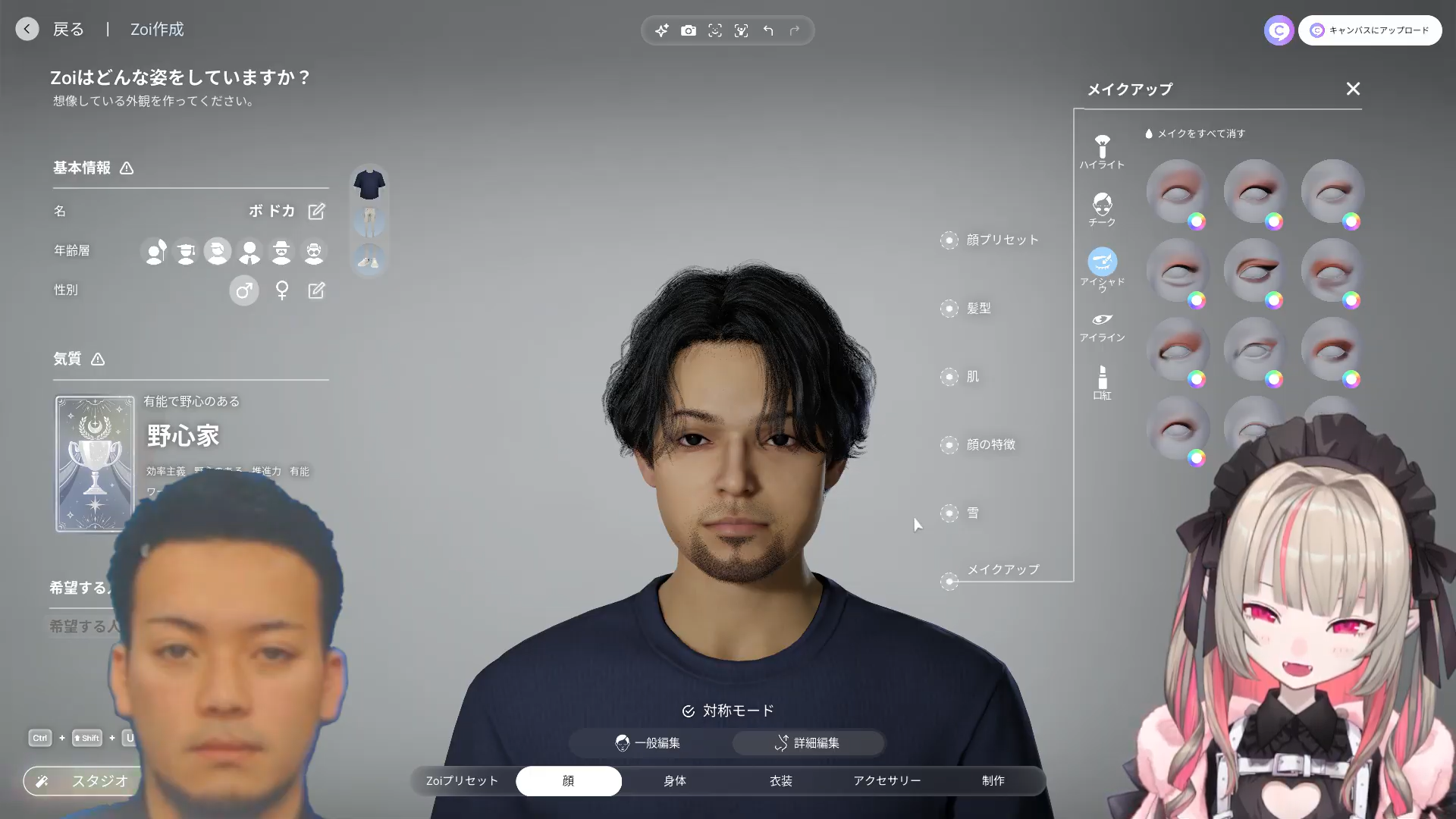The height and width of the screenshot is (819, 1456).
Task: Upload to Canvas with キャンバスにアップロード
Action: [x=1370, y=30]
